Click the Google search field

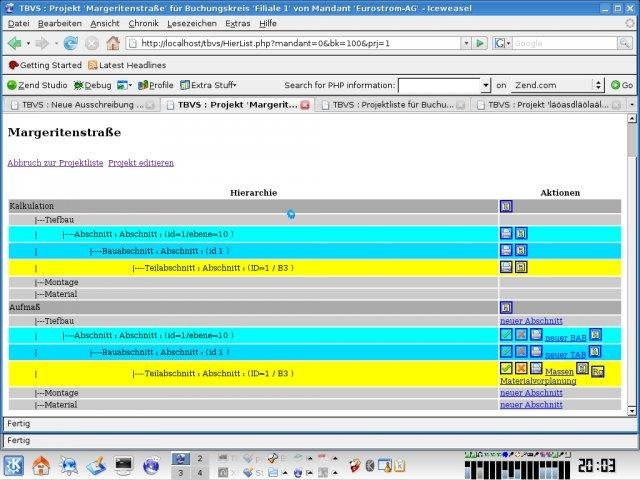click(x=564, y=43)
